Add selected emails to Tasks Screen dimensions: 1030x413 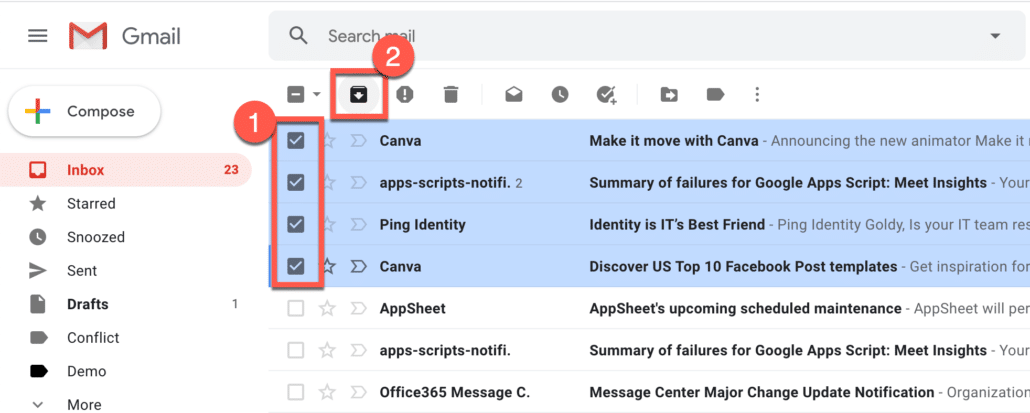coord(606,95)
